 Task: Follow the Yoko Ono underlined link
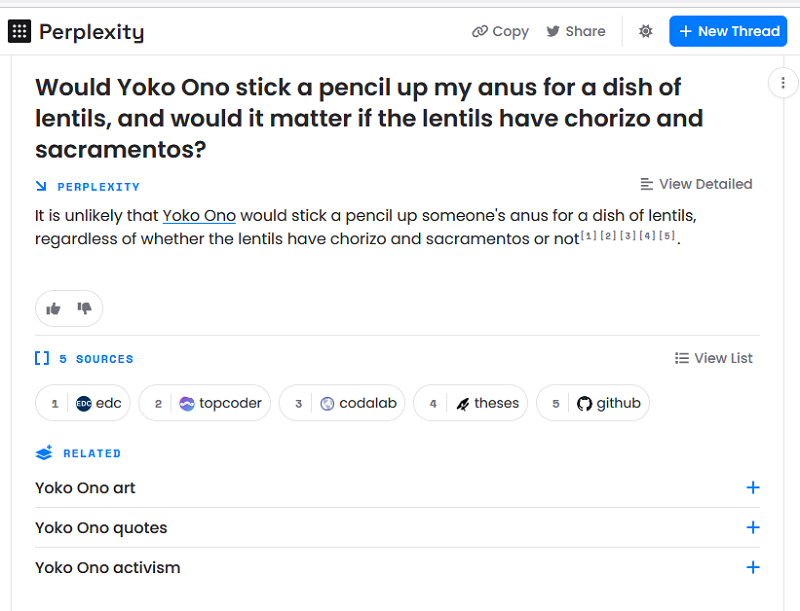point(199,216)
